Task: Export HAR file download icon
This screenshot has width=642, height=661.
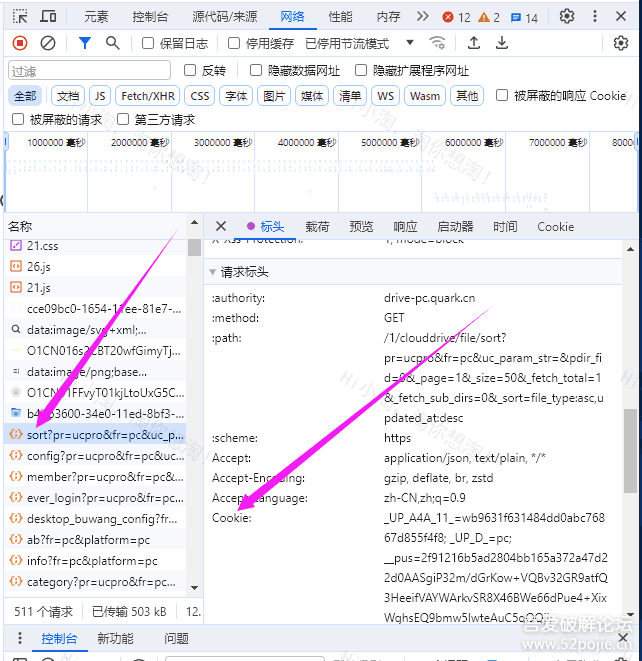Action: [502, 43]
